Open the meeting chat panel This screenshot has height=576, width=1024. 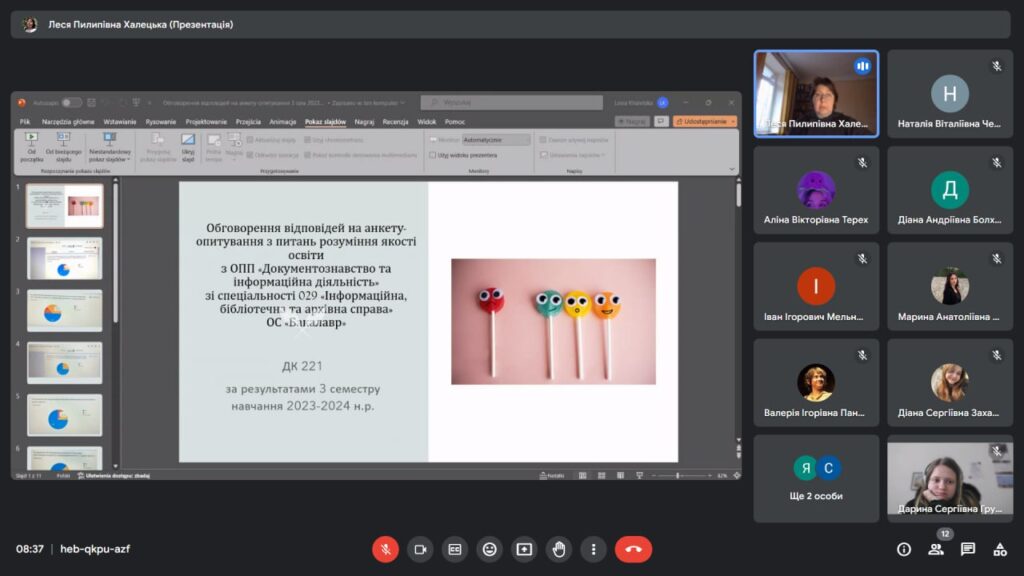pos(968,549)
